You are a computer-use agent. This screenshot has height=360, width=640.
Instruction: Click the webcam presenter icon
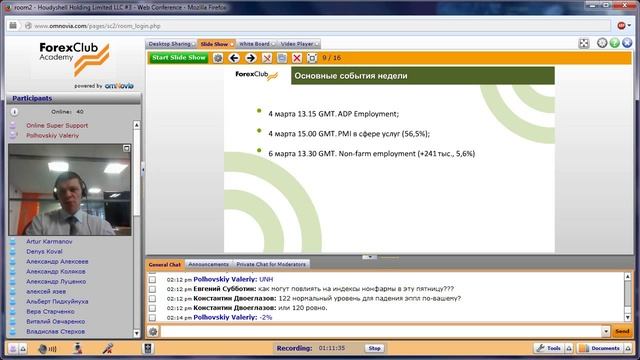(x=78, y=348)
